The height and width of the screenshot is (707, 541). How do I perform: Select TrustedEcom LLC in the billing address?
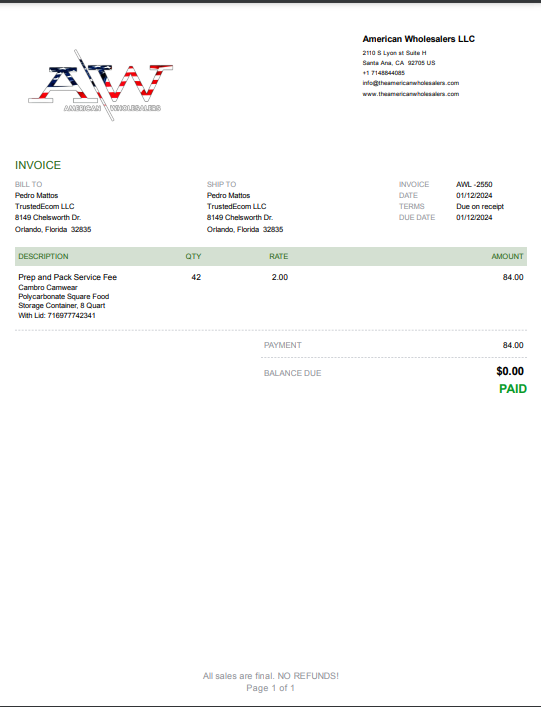tap(45, 206)
